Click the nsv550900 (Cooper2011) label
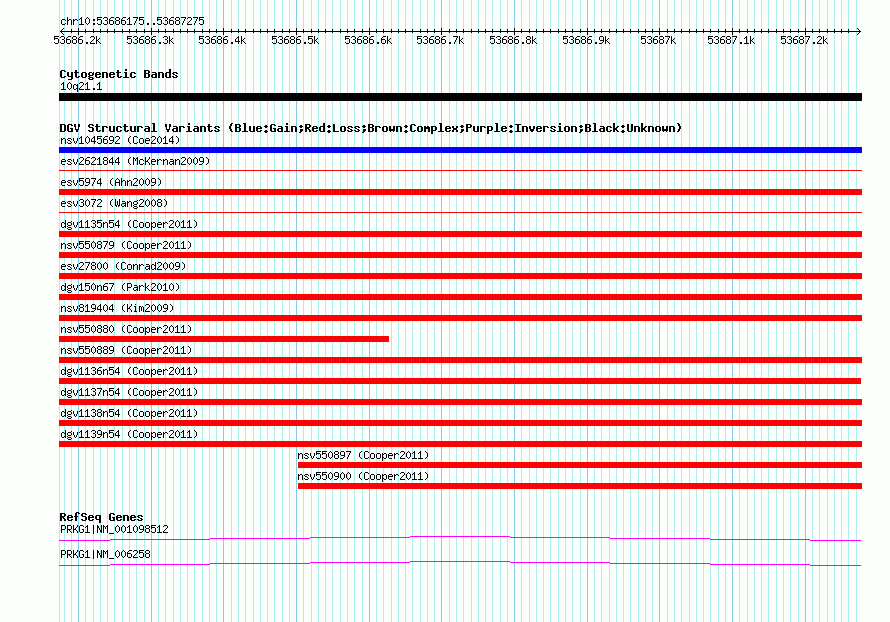The image size is (890, 622). [x=363, y=476]
